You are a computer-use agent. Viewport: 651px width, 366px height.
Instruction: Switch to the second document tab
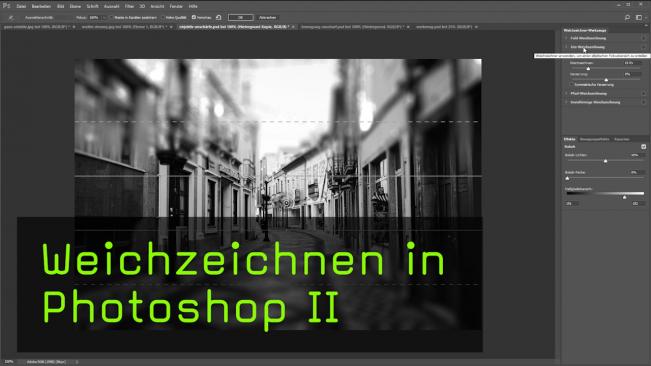coord(125,27)
